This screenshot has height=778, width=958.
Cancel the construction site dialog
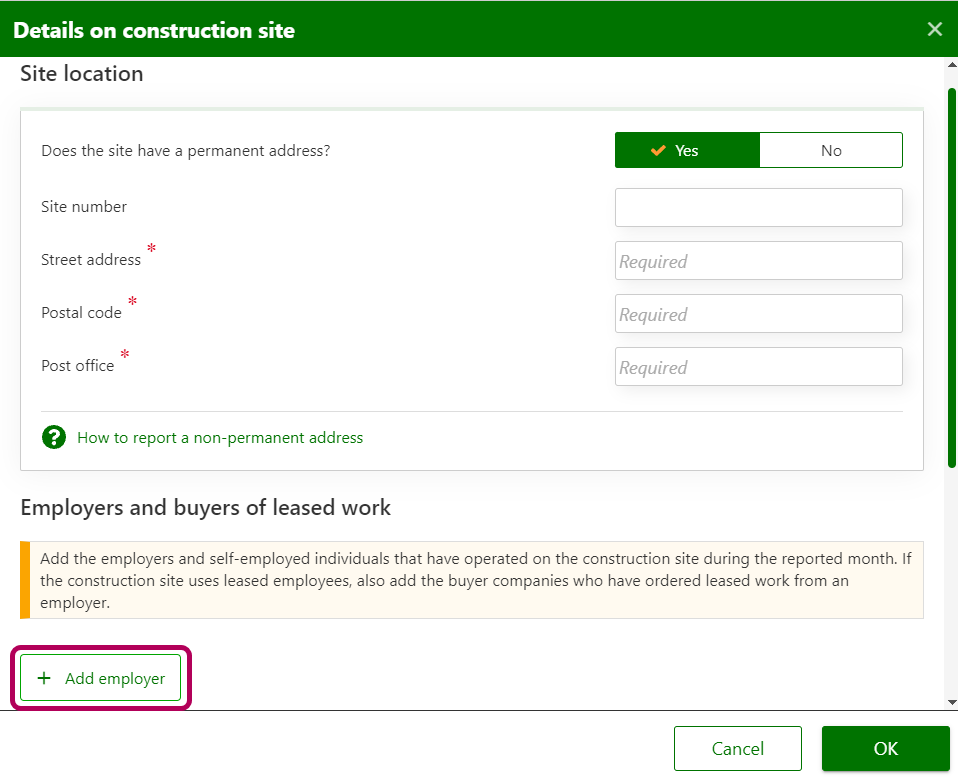[737, 748]
